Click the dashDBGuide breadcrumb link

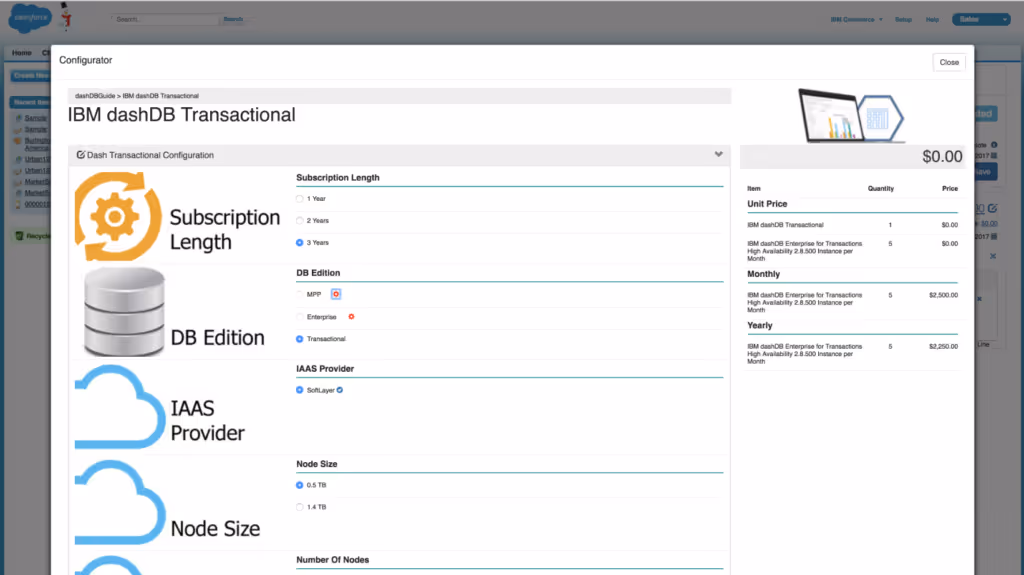coord(95,96)
